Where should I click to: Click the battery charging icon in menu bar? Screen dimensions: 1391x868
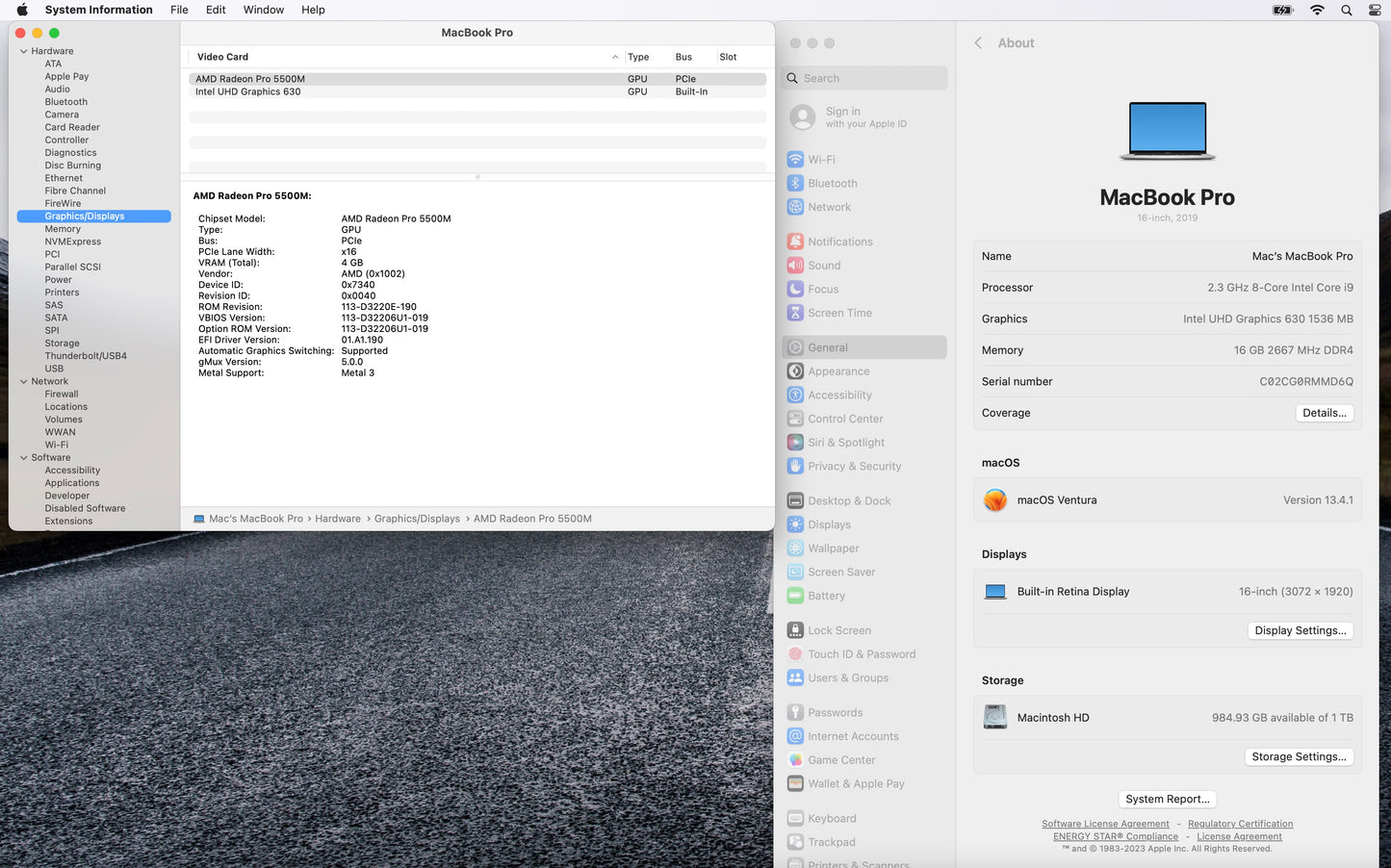click(1283, 10)
